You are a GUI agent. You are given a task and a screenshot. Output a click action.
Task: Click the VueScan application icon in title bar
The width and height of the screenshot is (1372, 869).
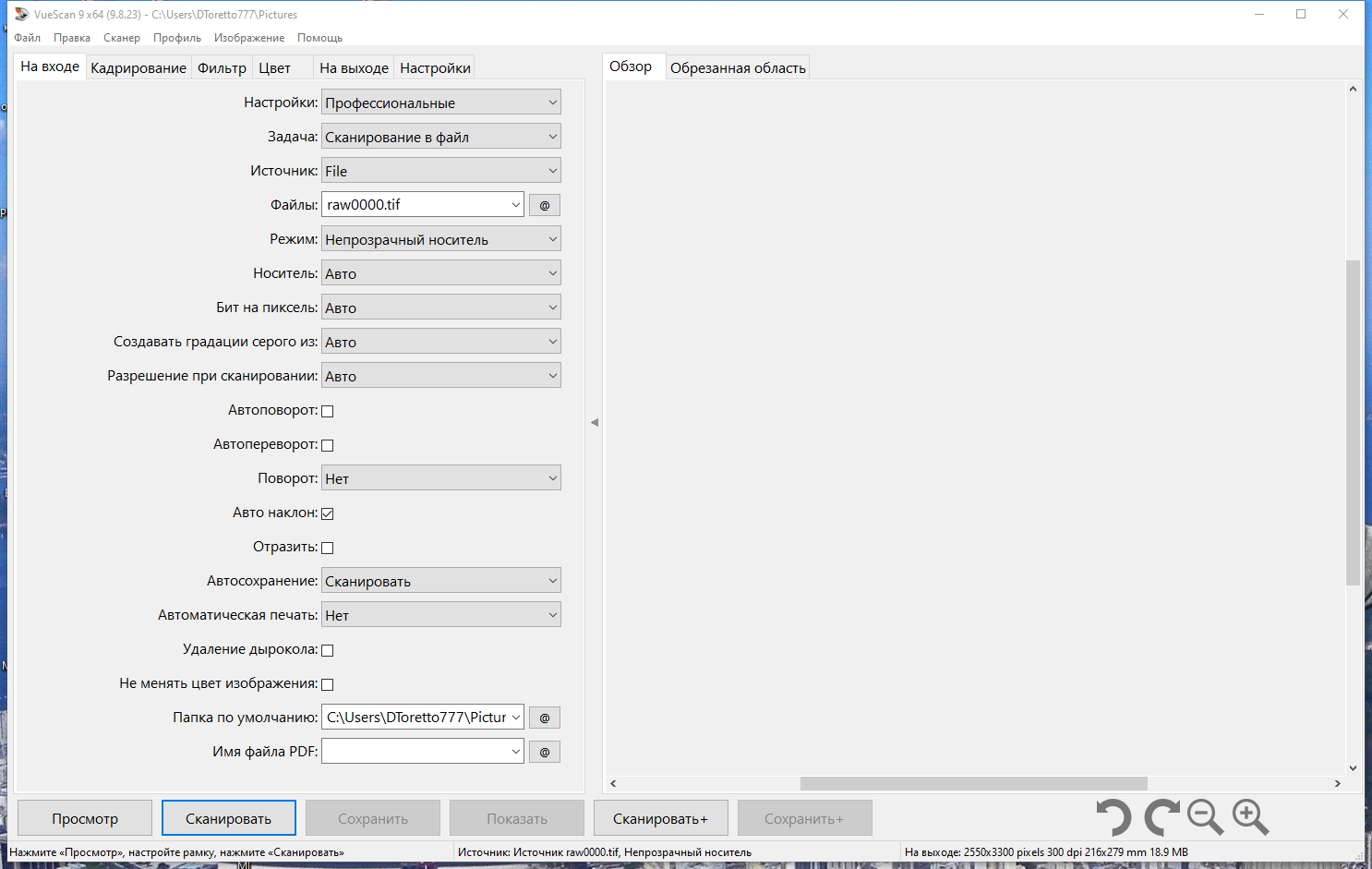click(x=21, y=14)
